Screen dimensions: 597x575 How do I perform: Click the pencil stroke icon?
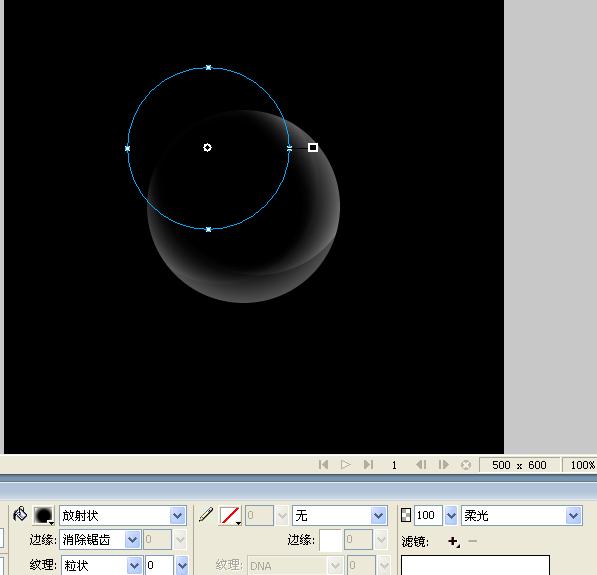point(206,514)
